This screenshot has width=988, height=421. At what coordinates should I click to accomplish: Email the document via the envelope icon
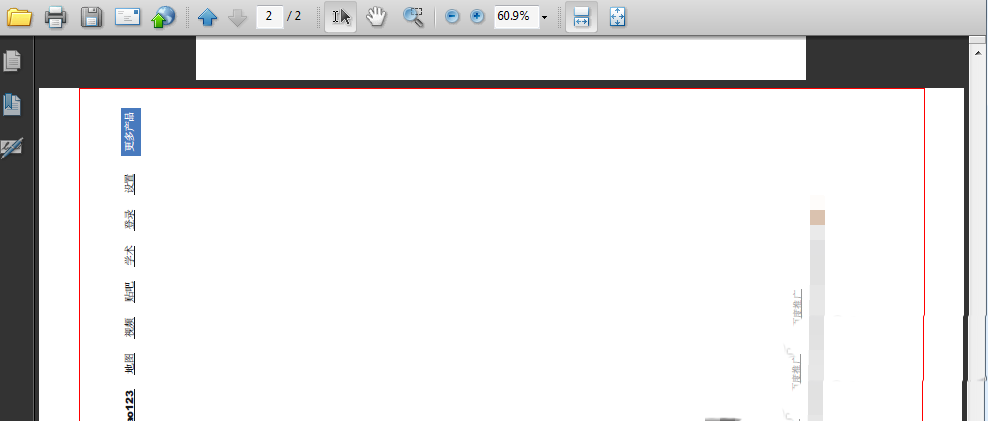127,16
